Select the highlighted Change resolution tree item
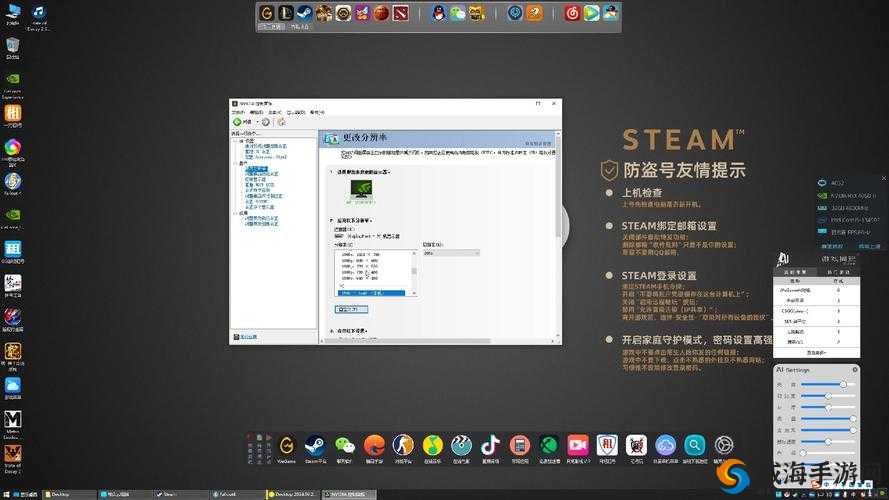This screenshot has width=889, height=500. pos(256,169)
